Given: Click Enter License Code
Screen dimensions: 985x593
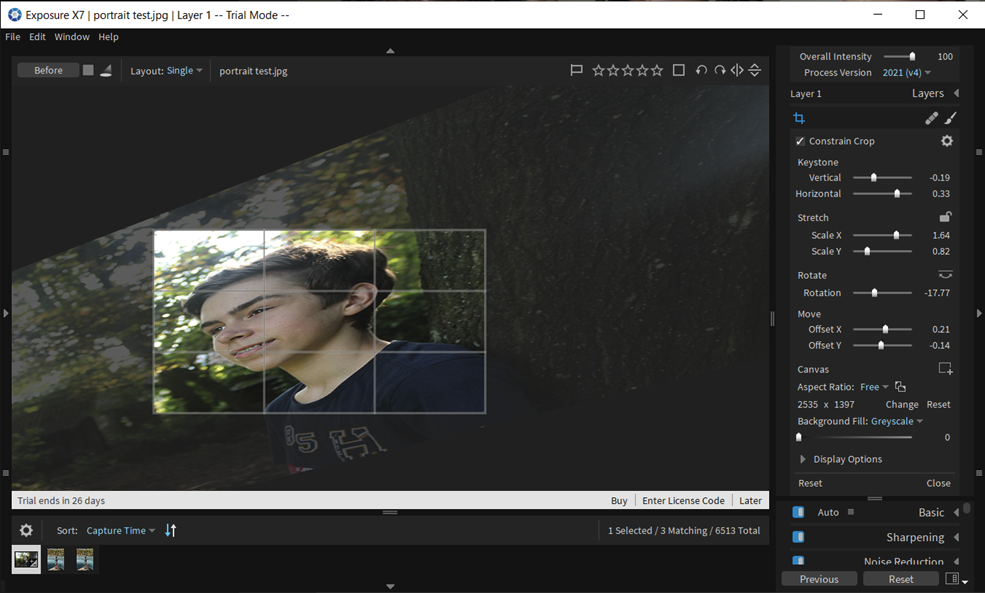Looking at the screenshot, I should (683, 500).
